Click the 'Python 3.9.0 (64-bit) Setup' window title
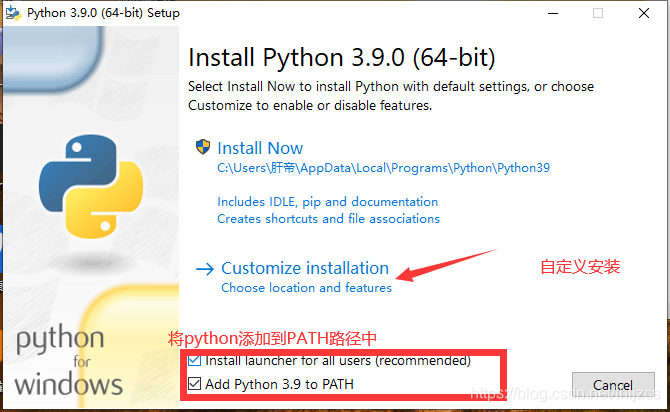The width and height of the screenshot is (670, 412). click(x=103, y=13)
